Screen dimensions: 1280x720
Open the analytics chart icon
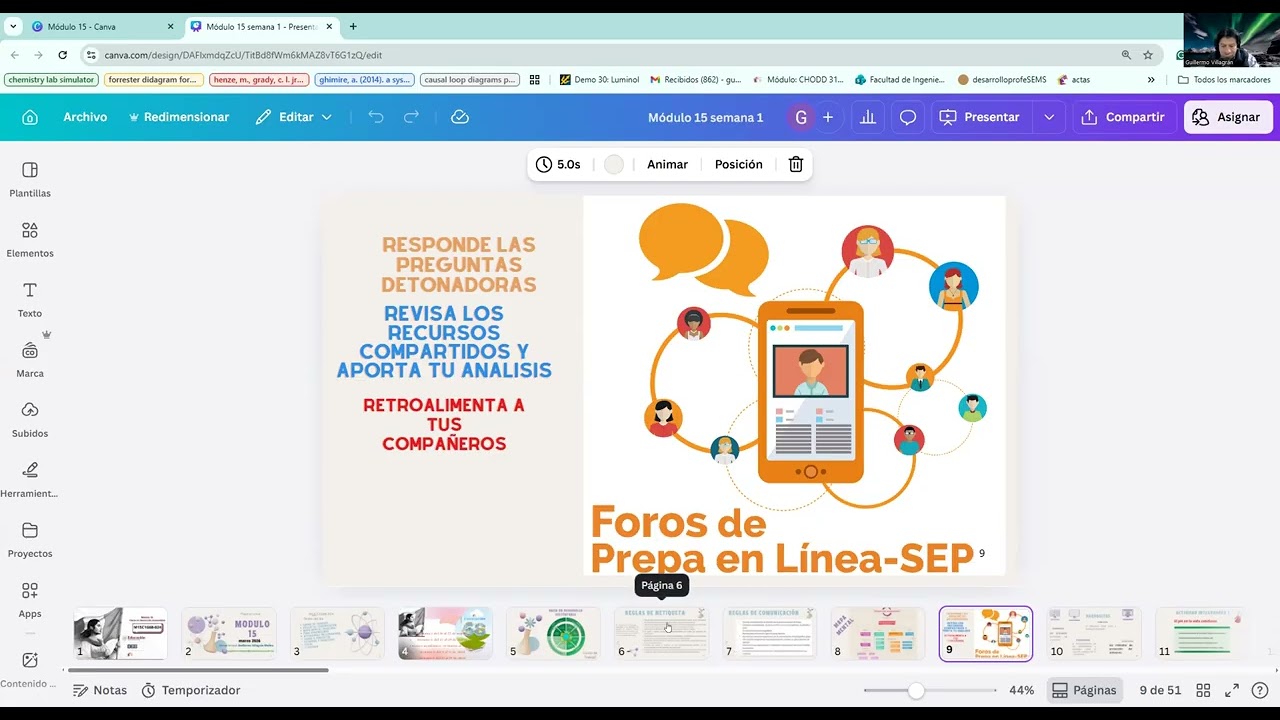[868, 117]
